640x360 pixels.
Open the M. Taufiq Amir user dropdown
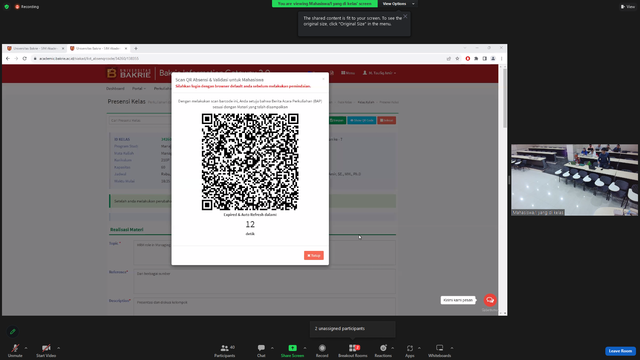click(379, 73)
